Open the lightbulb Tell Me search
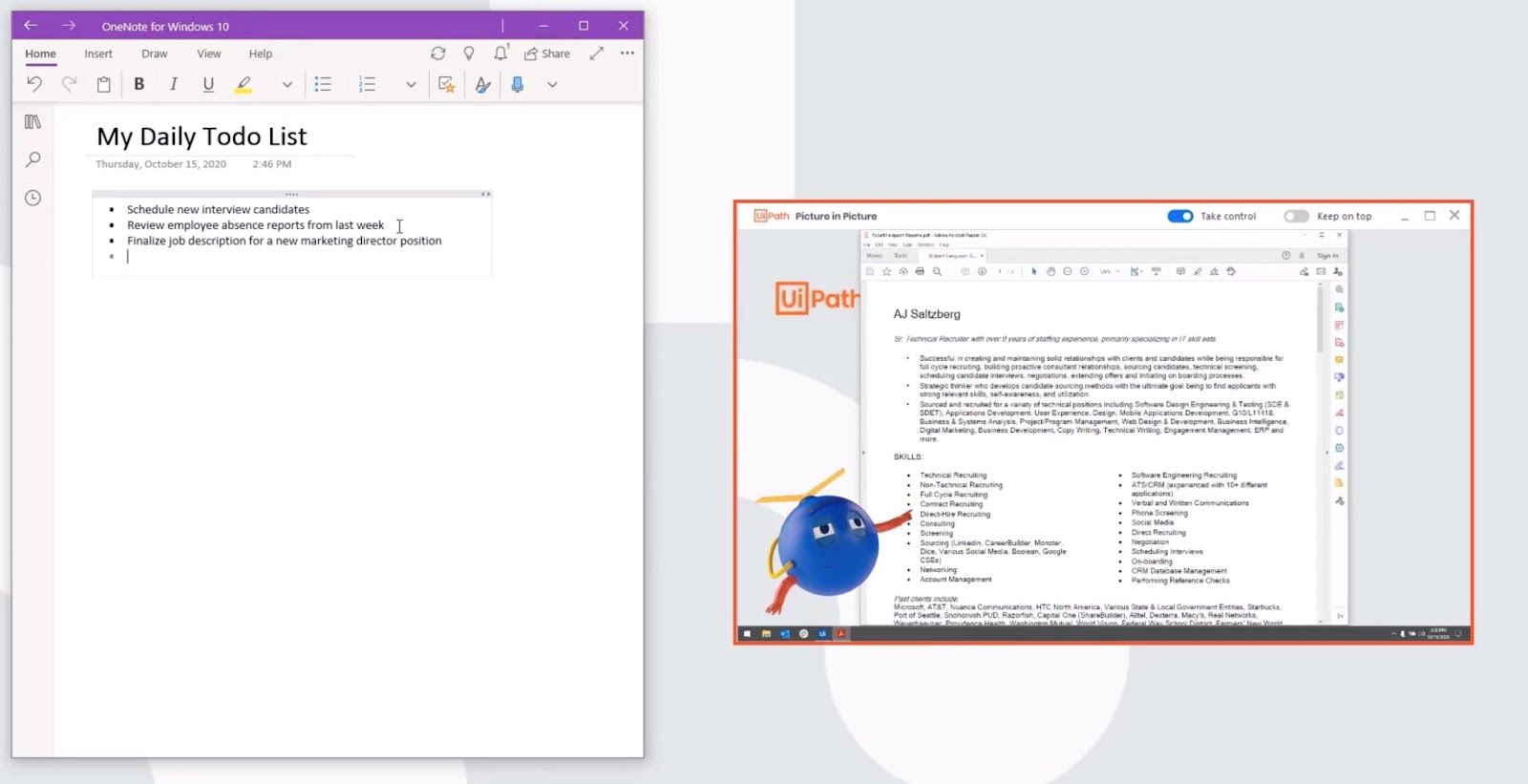The width and height of the screenshot is (1528, 784). [x=469, y=53]
